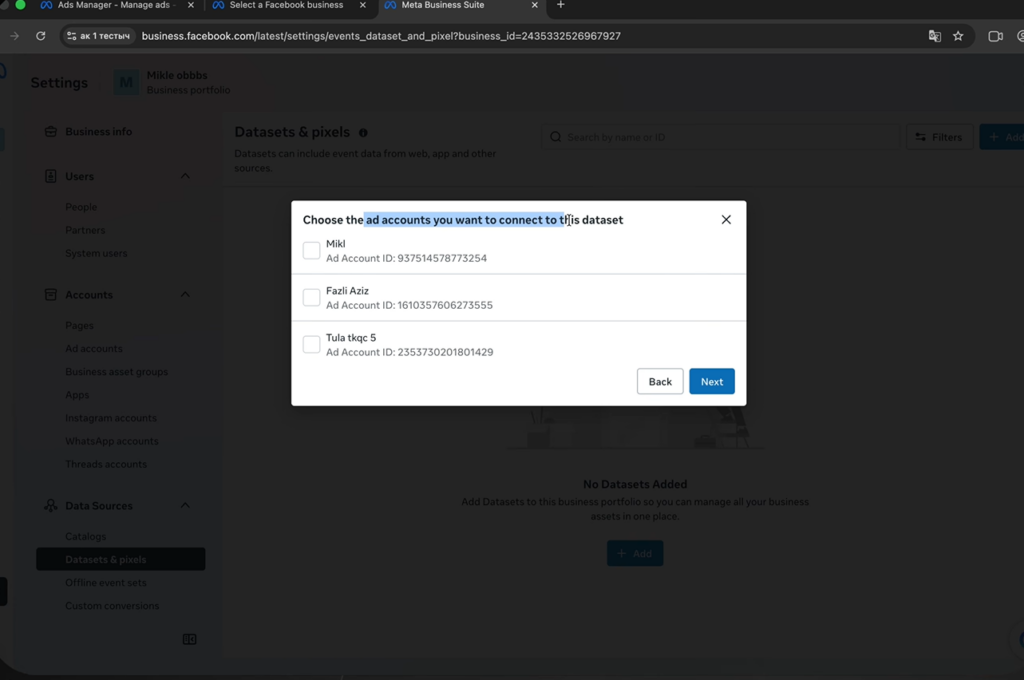Click the blue Add button at top right

coord(1002,137)
